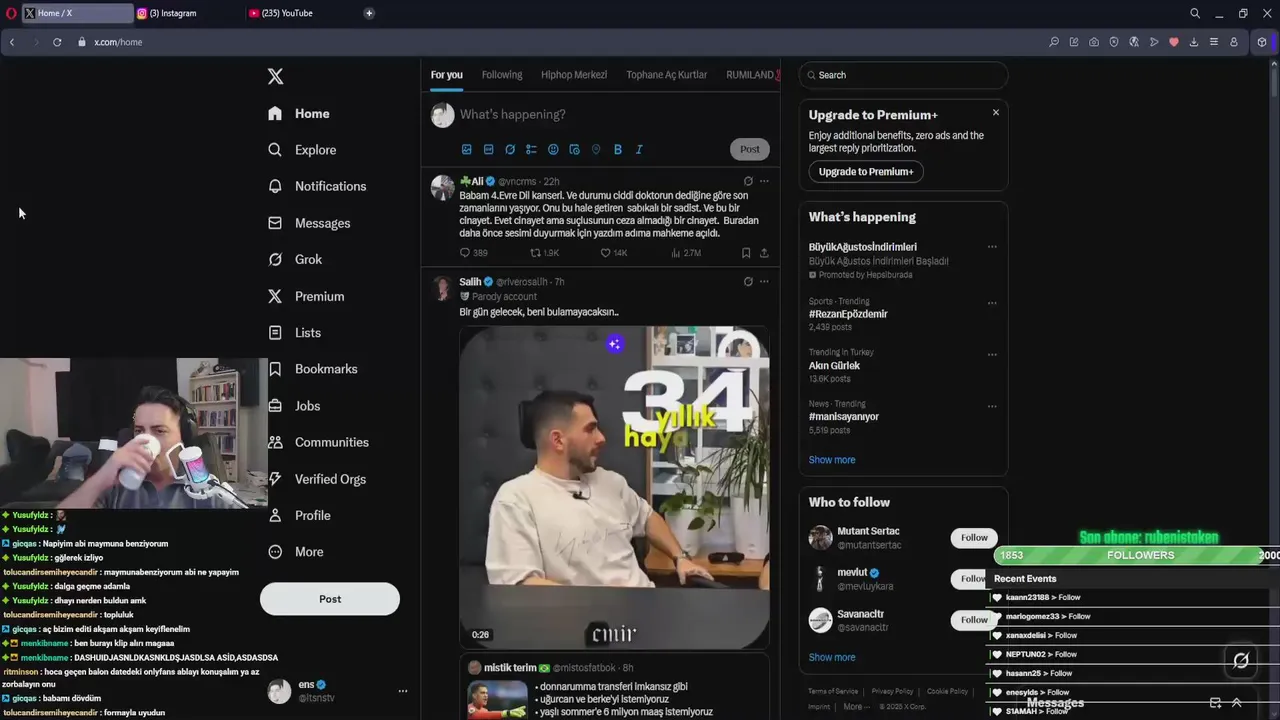Image resolution: width=1280 pixels, height=720 pixels.
Task: Open account menu dots beside ens
Action: tap(403, 691)
